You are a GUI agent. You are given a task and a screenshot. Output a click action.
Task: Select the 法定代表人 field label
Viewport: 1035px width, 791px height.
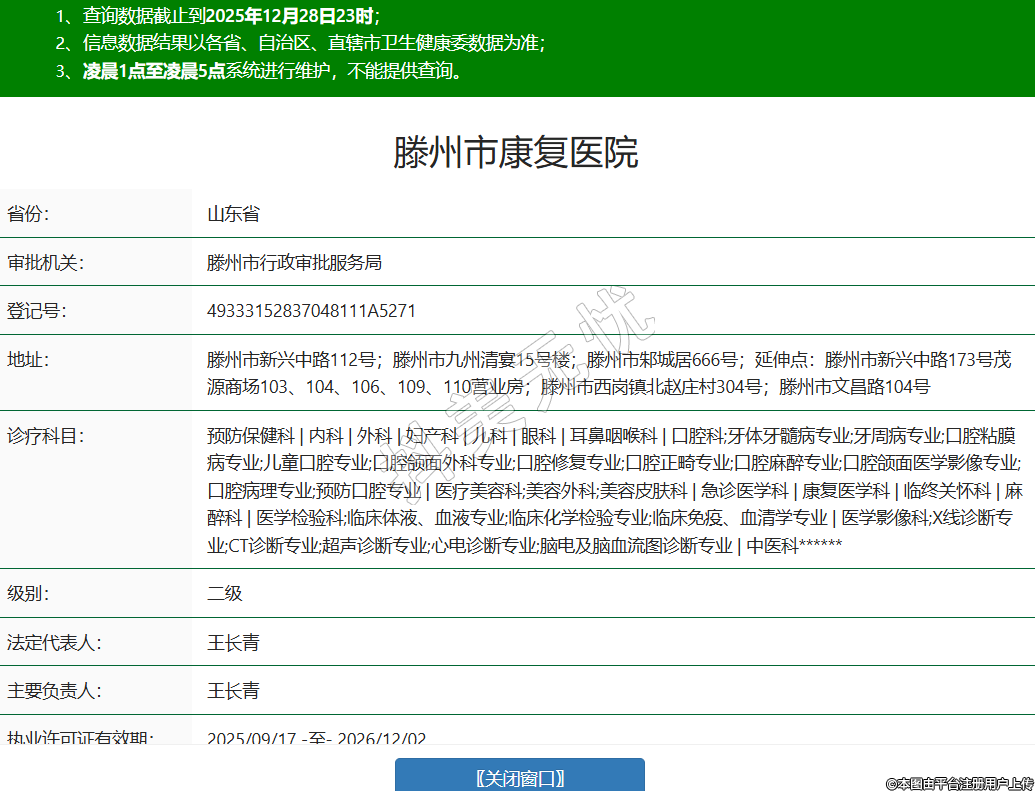pyautogui.click(x=54, y=642)
